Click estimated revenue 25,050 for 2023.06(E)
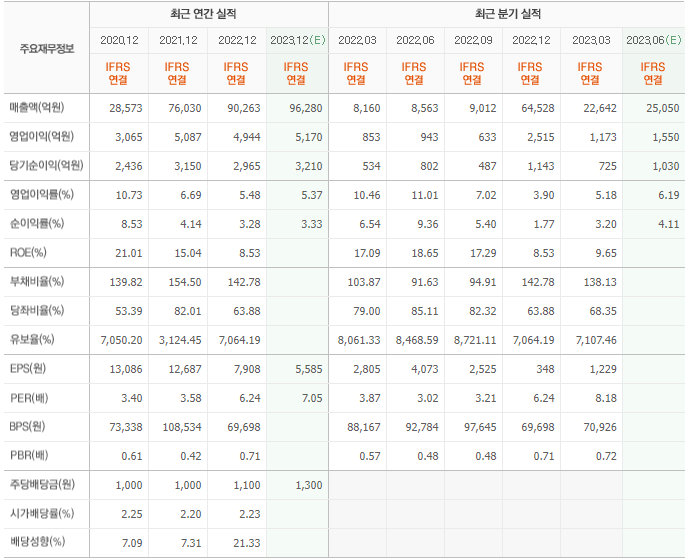The image size is (688, 560). click(x=663, y=108)
